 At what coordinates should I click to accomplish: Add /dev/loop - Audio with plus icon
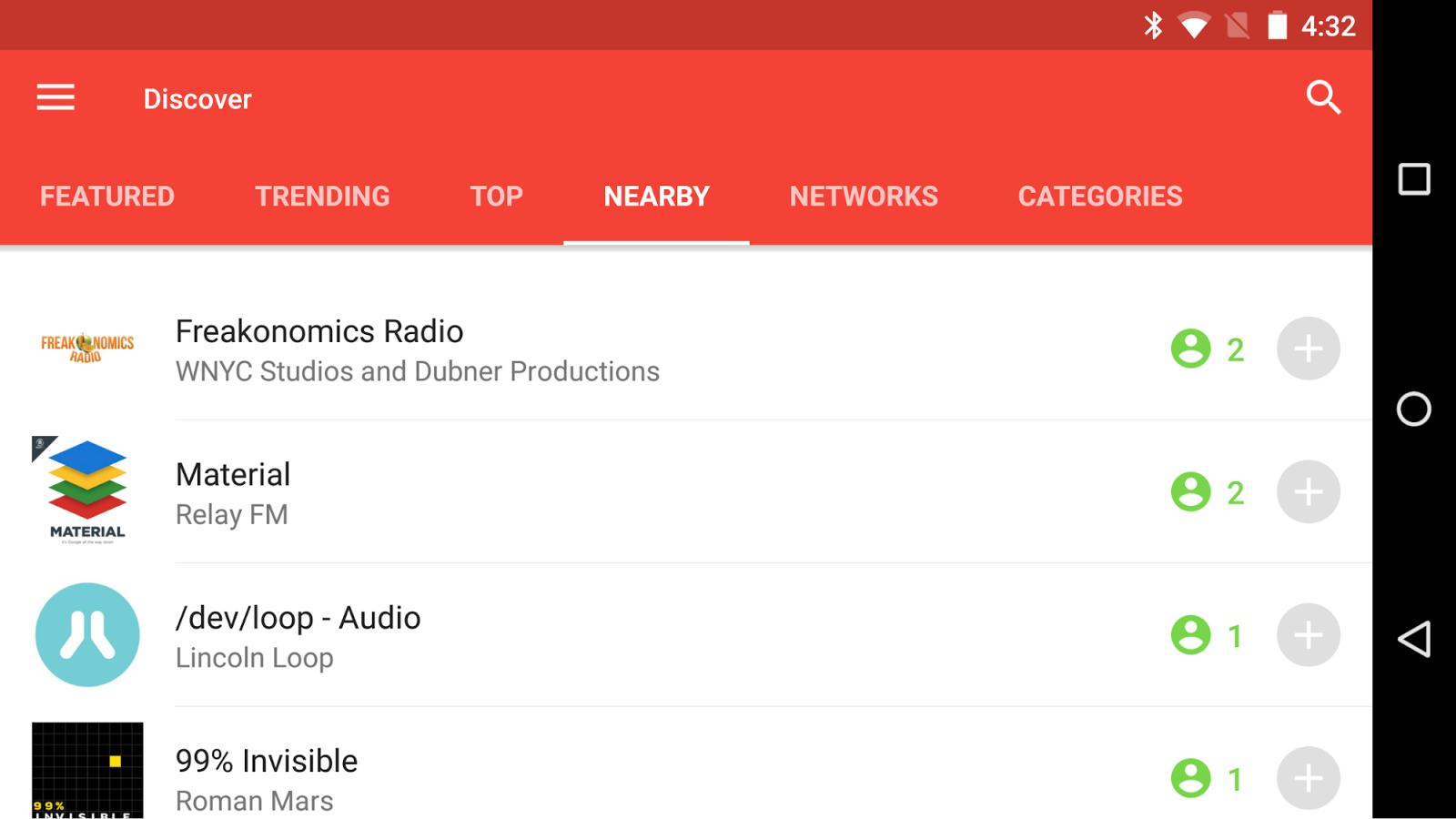pos(1308,635)
